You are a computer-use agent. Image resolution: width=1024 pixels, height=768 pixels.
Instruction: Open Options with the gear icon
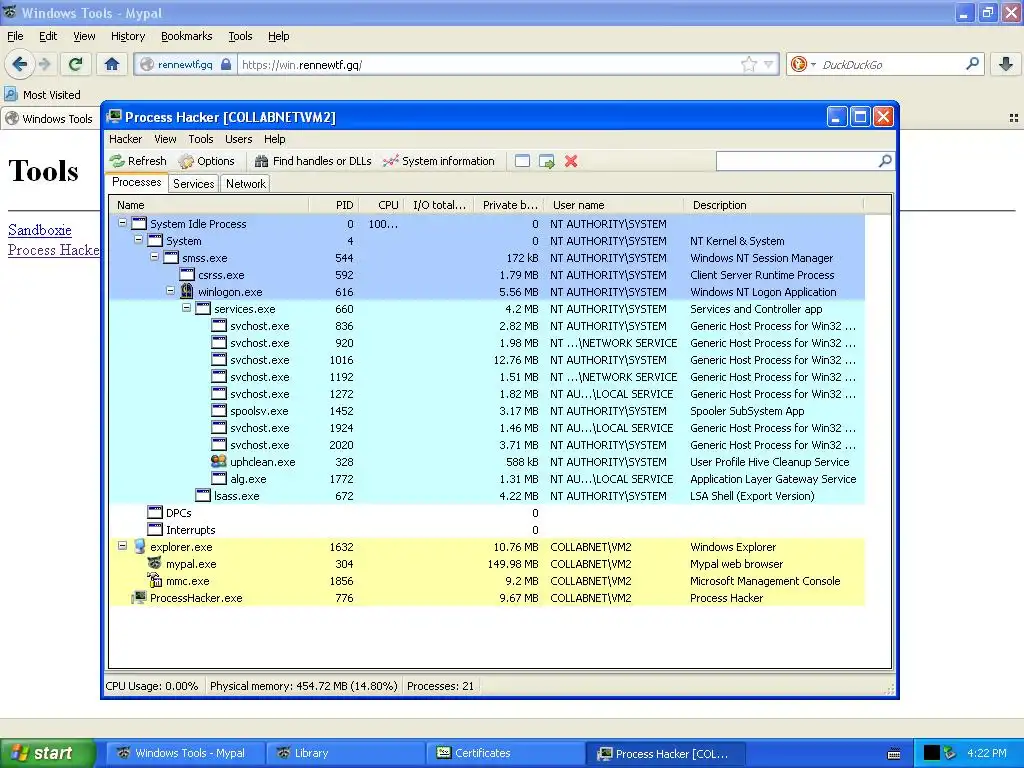coord(206,161)
